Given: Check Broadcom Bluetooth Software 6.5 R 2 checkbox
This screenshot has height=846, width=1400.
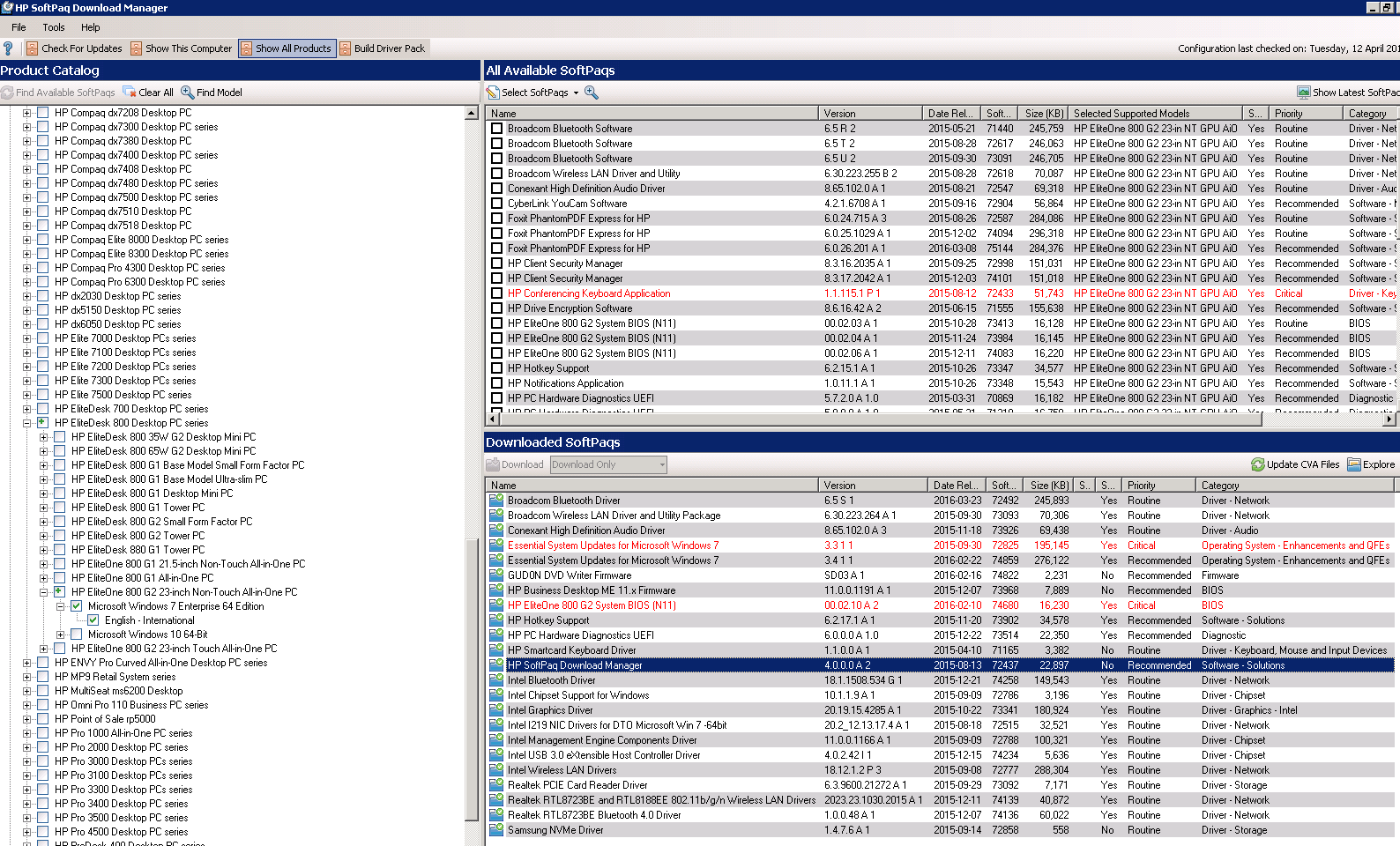Looking at the screenshot, I should (x=497, y=129).
